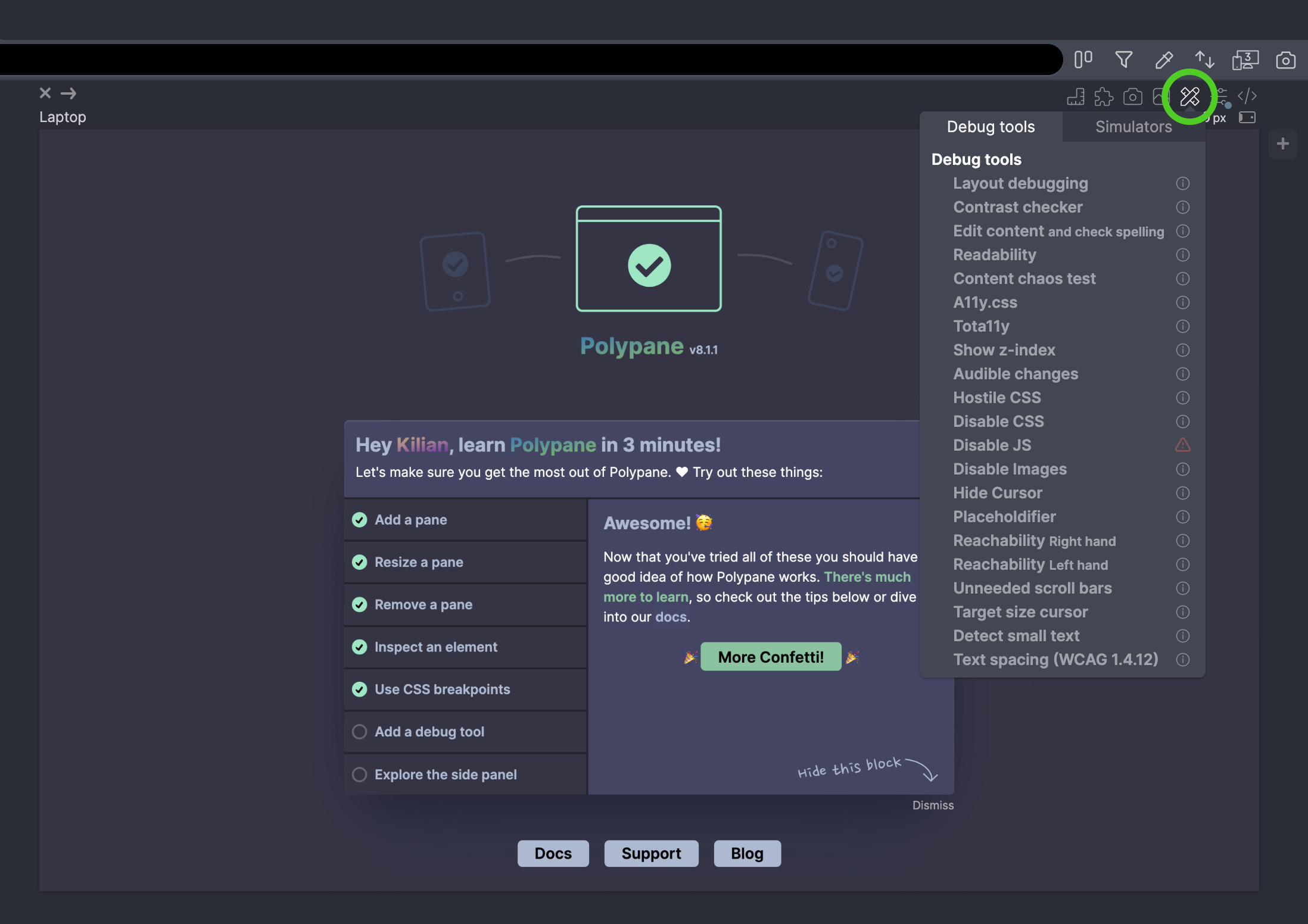1308x924 pixels.
Task: Open the pane settings sliders icon
Action: coord(1222,96)
